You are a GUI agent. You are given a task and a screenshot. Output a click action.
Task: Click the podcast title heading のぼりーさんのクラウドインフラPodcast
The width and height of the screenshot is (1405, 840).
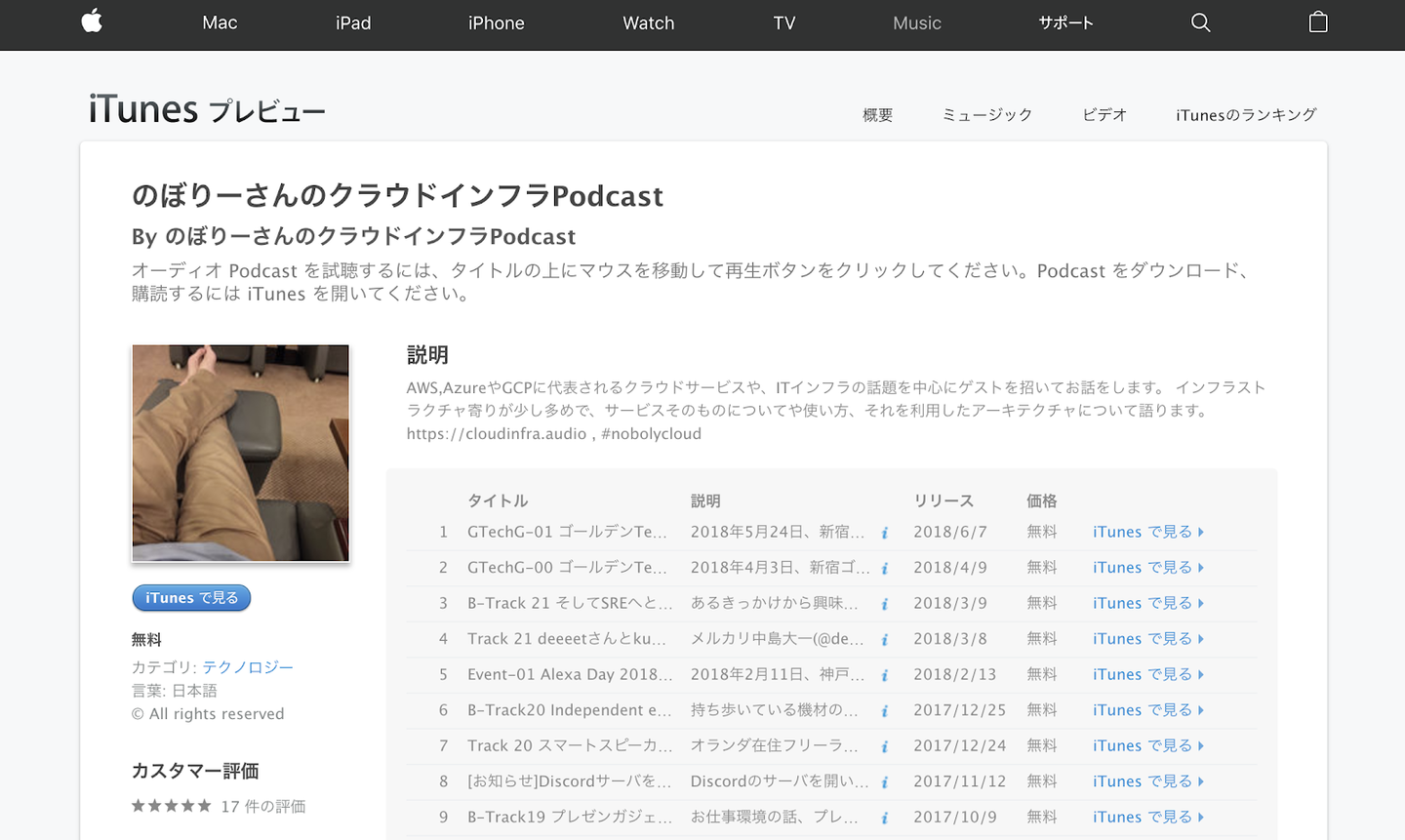[397, 196]
